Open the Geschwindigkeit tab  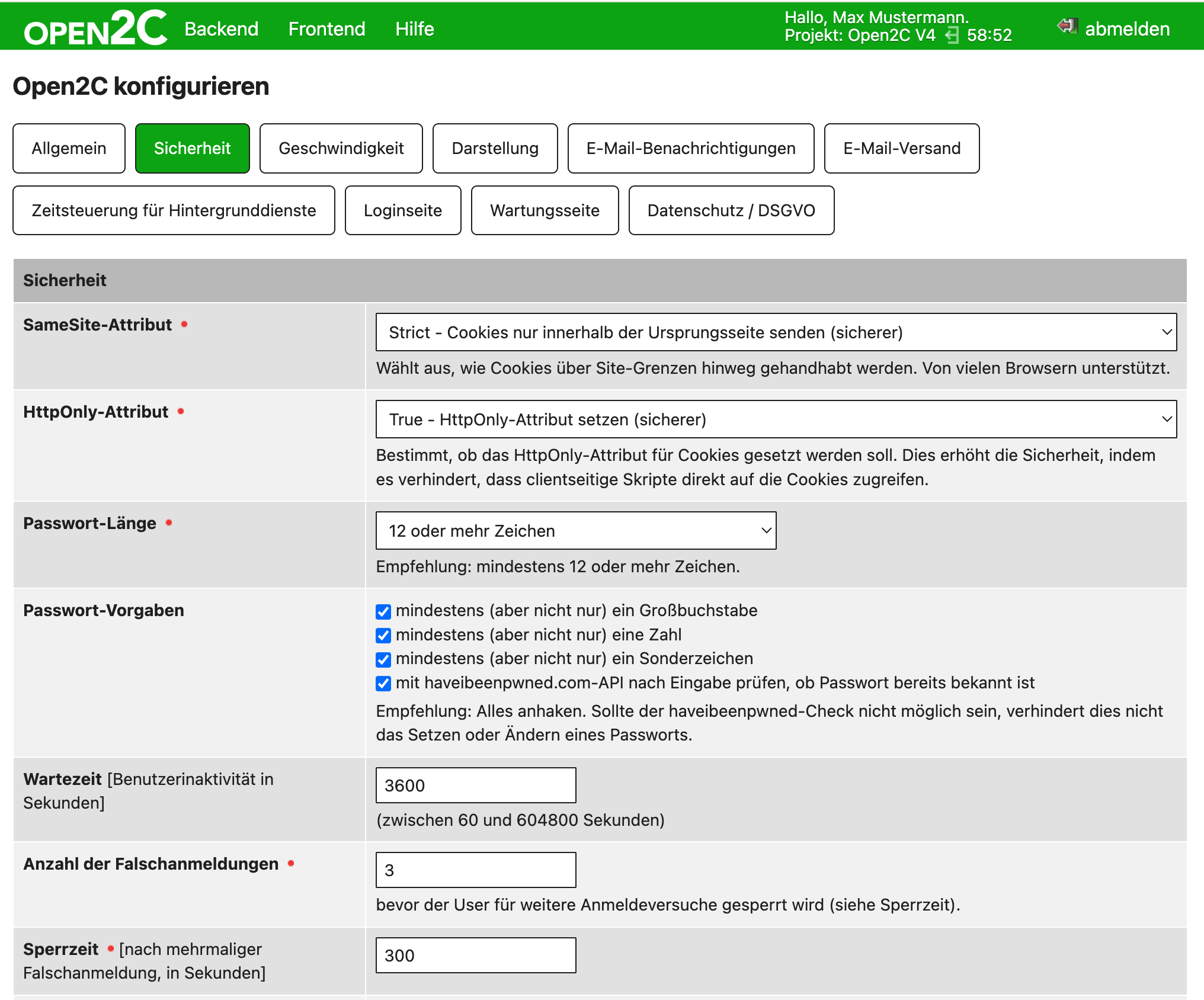coord(341,148)
